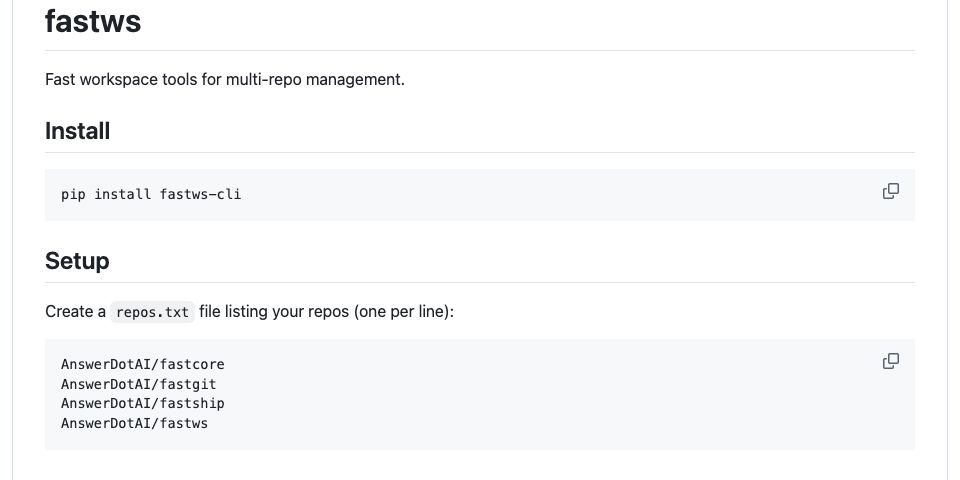Click the 'pip install fastws-cli' code line
Viewport: 960px width, 480px height.
click(x=151, y=195)
